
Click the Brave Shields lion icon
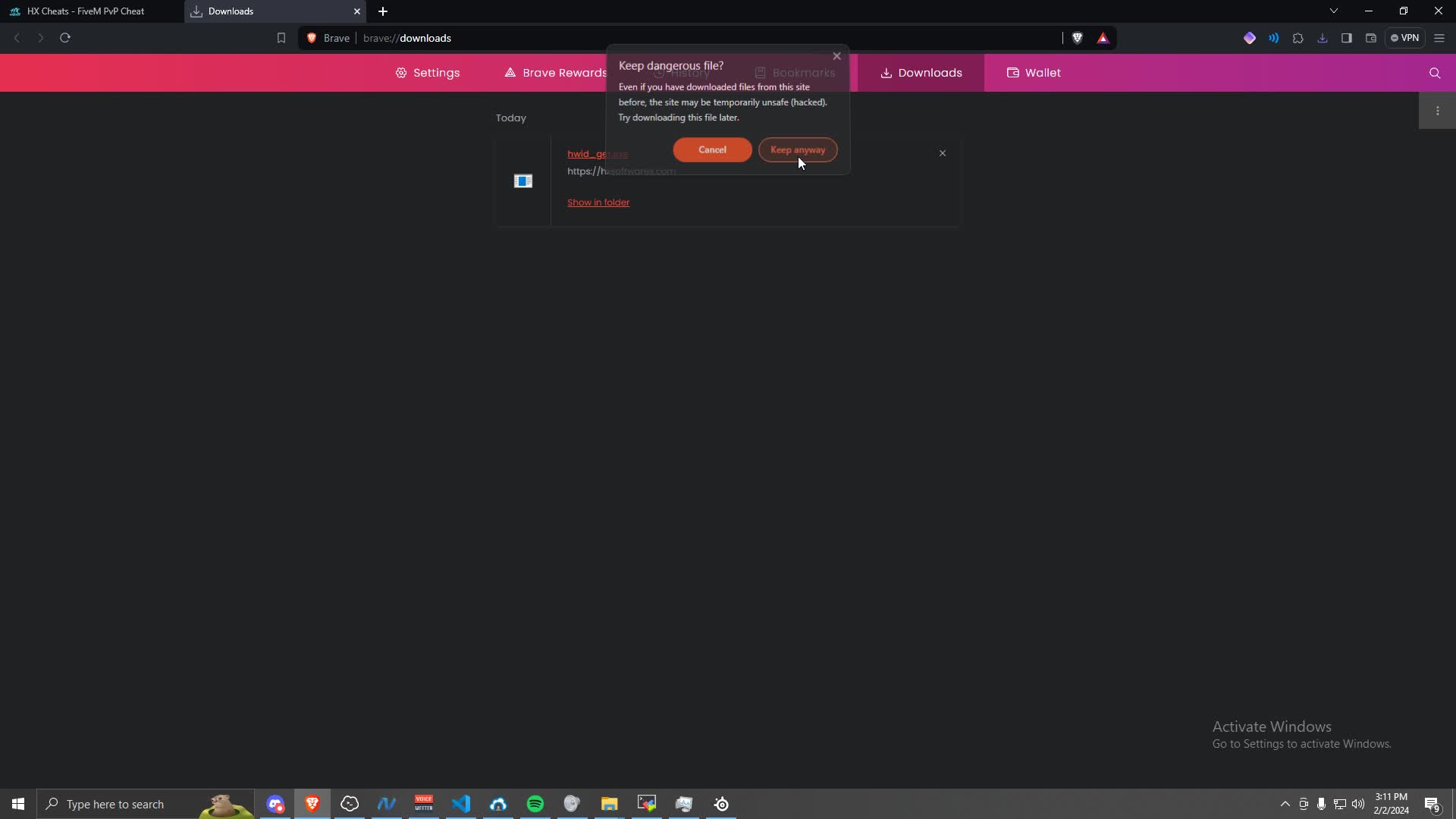[1078, 38]
